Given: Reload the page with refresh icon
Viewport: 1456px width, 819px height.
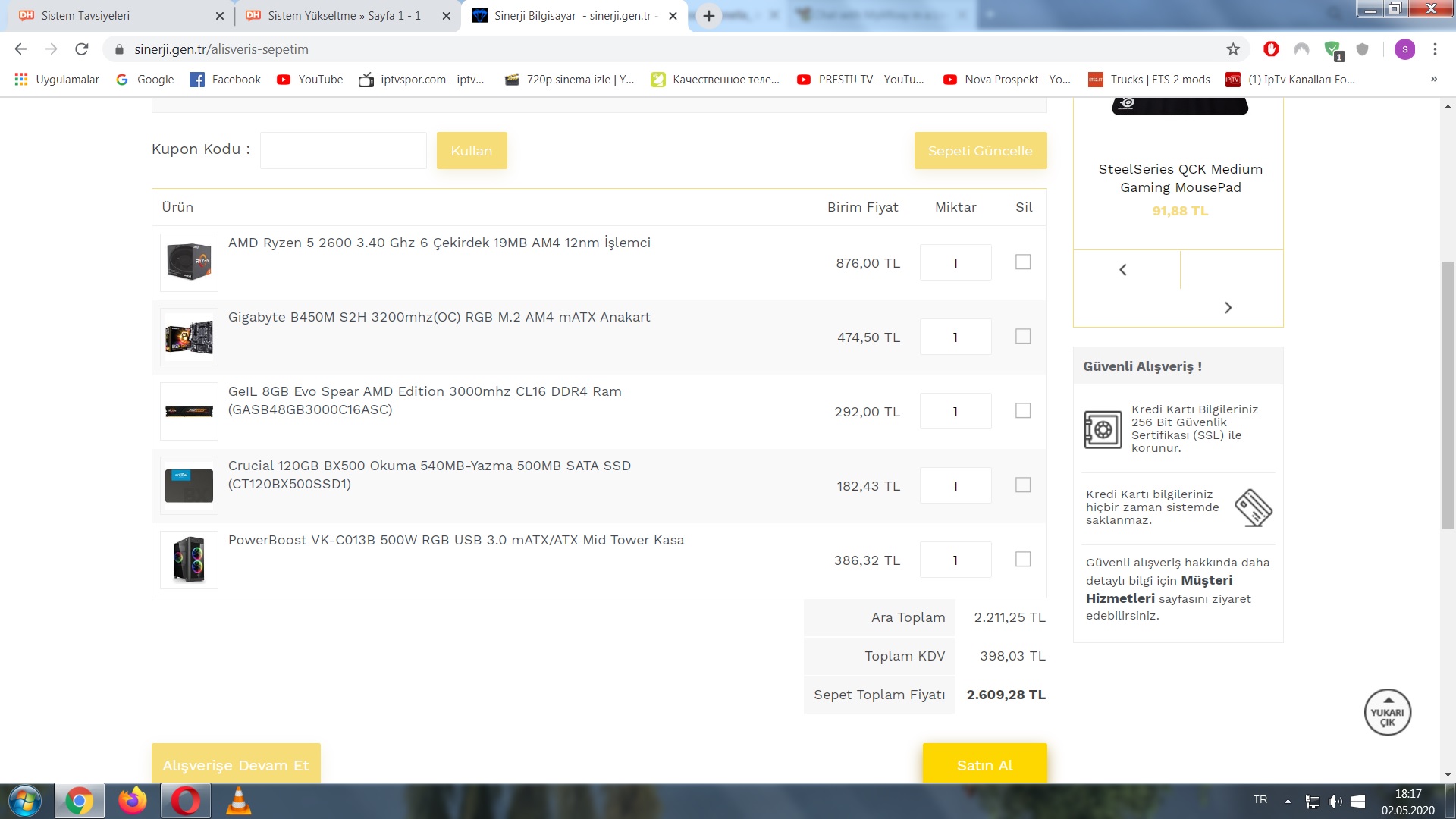Looking at the screenshot, I should (x=82, y=49).
